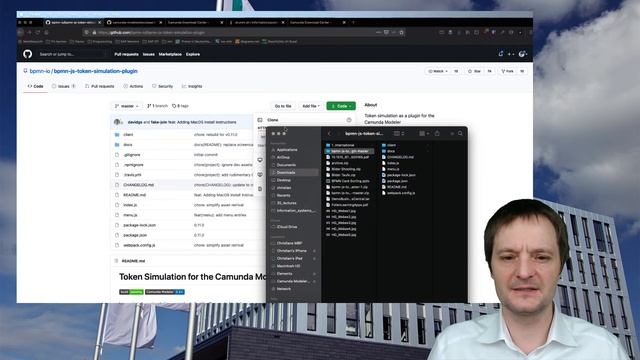
Task: Click the help icon beside Clone
Action: click(349, 120)
